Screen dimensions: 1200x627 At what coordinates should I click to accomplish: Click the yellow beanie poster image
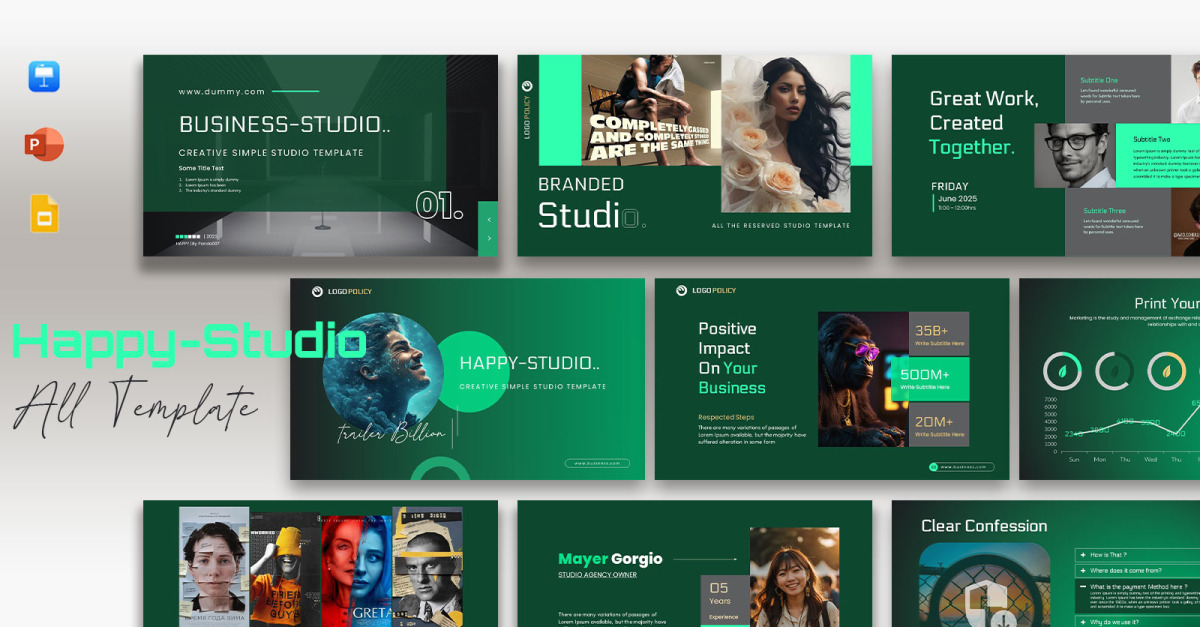[285, 568]
